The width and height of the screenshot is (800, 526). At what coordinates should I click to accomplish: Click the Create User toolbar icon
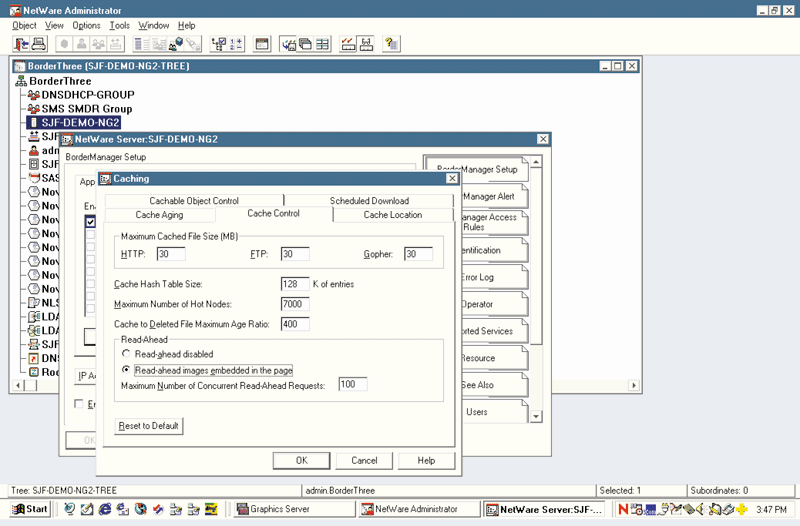[81, 44]
